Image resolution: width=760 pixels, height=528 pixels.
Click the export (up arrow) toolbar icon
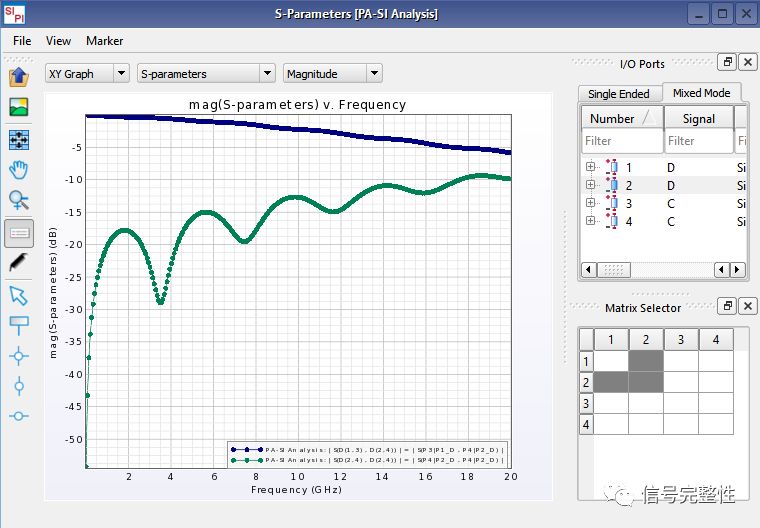[x=18, y=77]
